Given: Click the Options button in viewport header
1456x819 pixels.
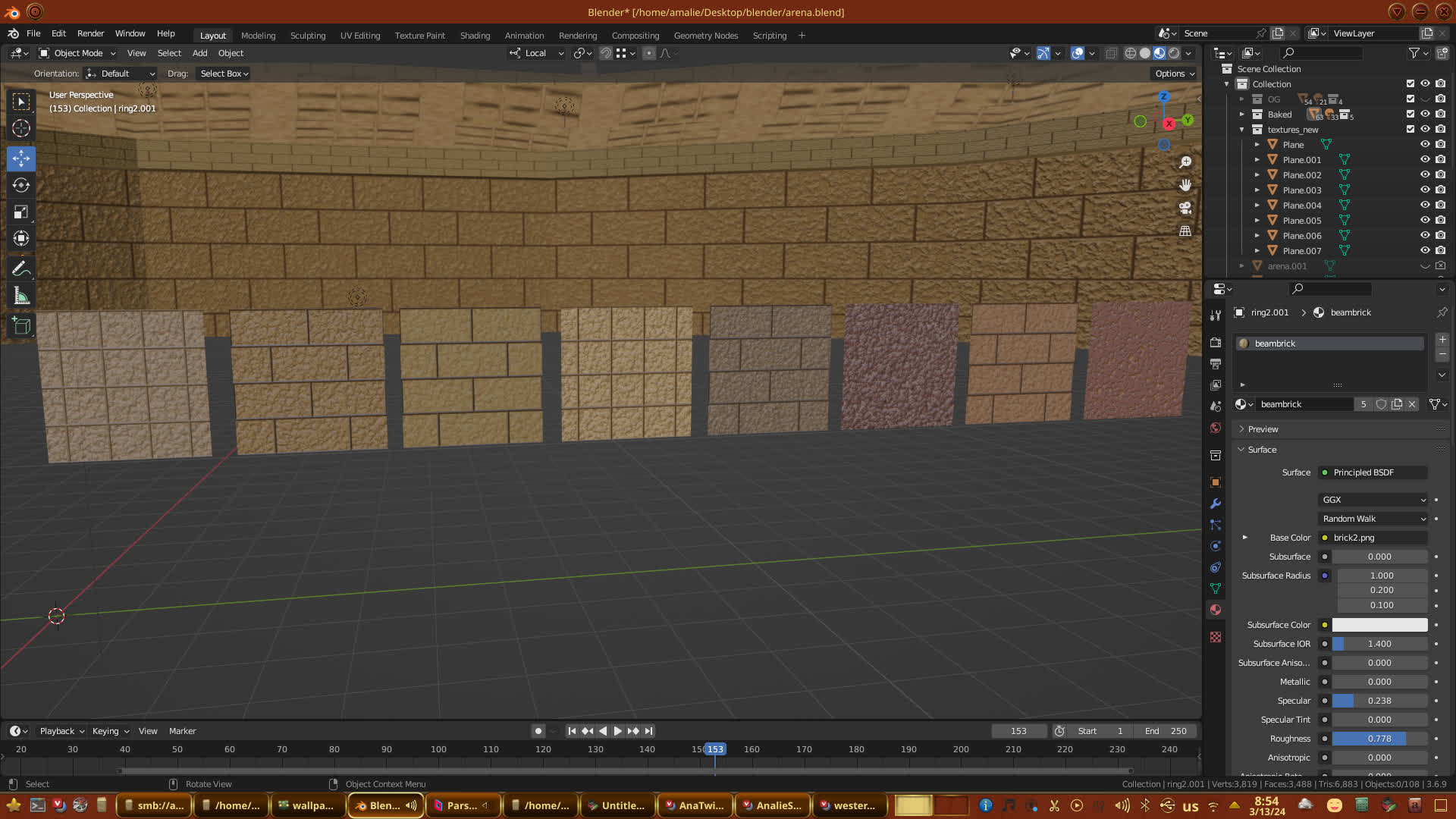Looking at the screenshot, I should (1174, 74).
